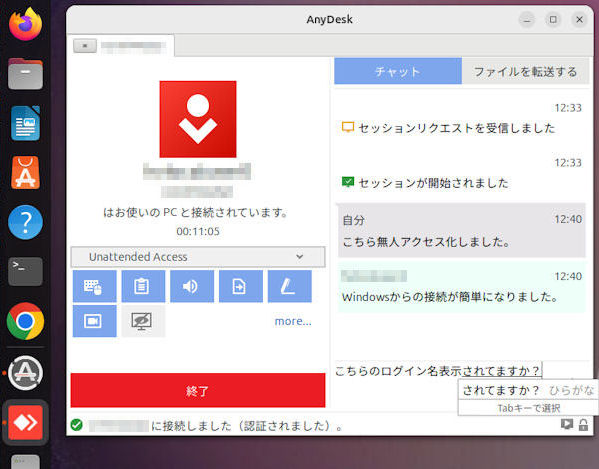The height and width of the screenshot is (469, 599).
Task: Click the green connected check icon
Action: [76, 425]
